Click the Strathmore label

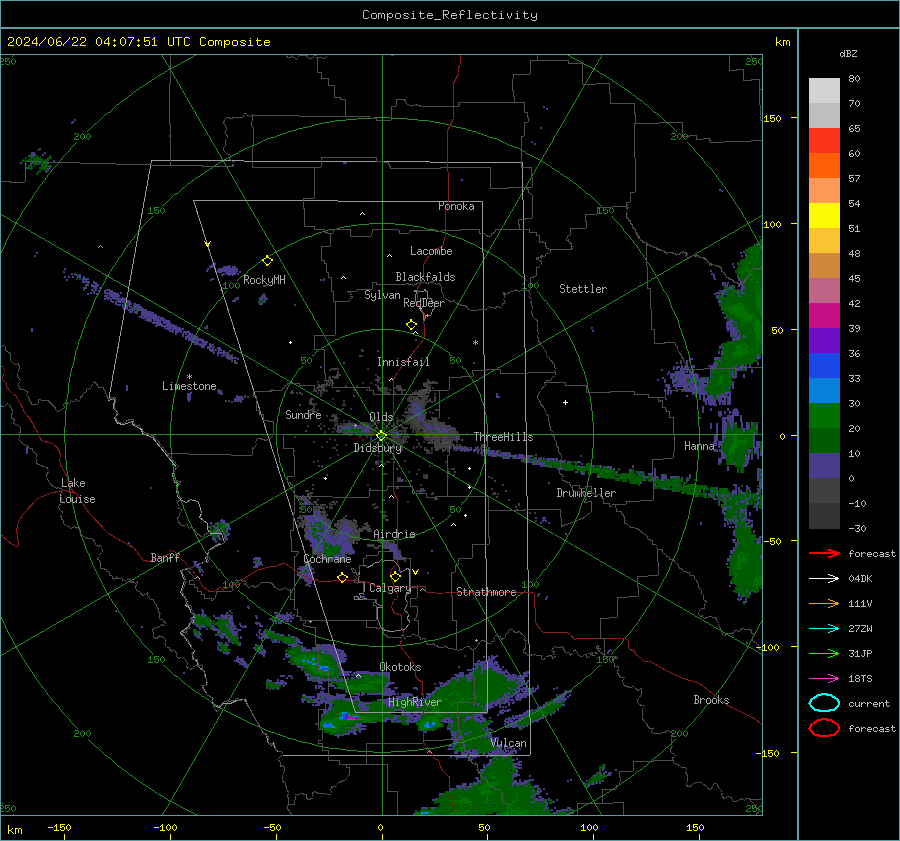(486, 592)
